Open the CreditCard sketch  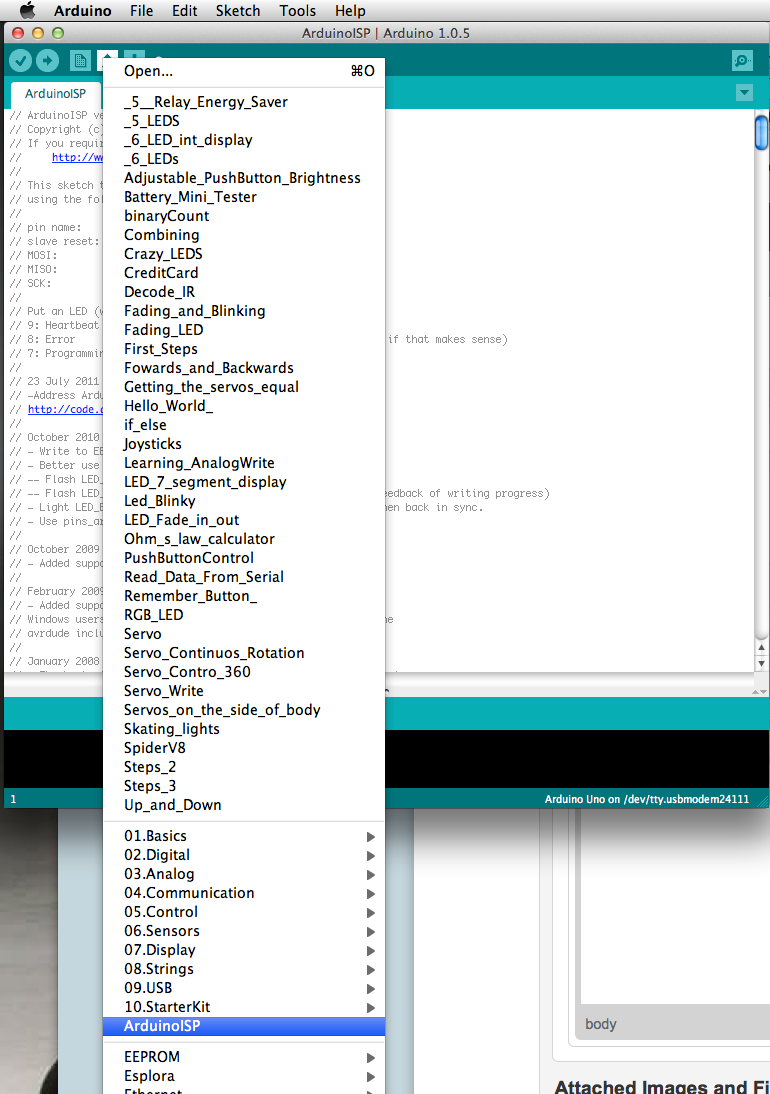pyautogui.click(x=244, y=273)
